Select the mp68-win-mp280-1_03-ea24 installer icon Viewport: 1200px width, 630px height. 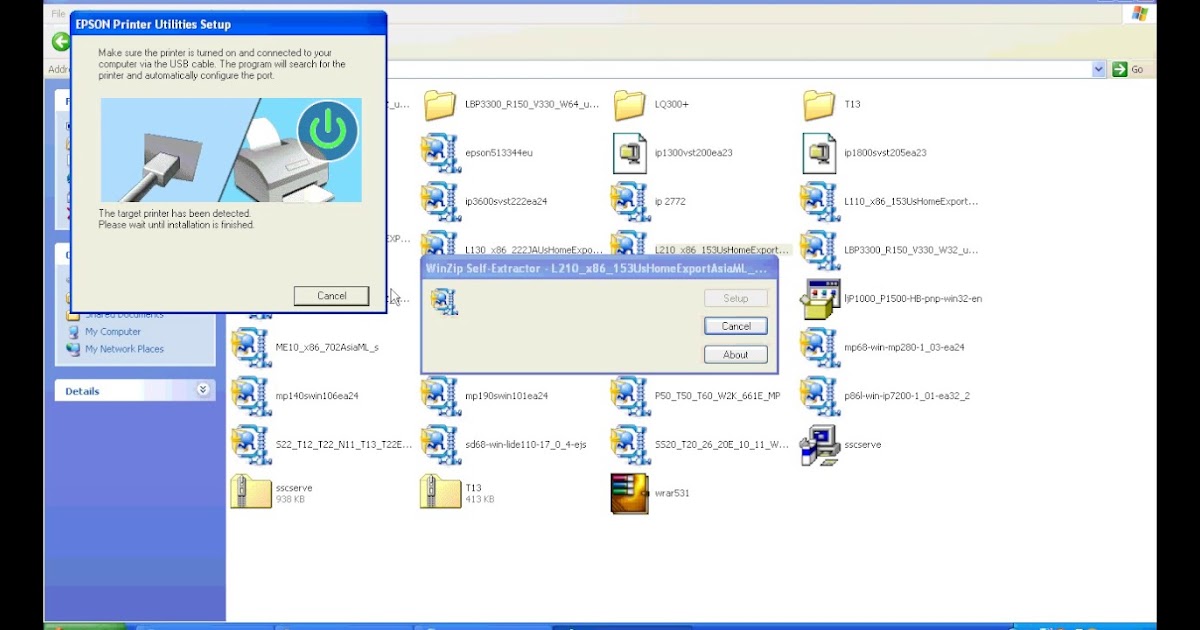(x=819, y=347)
